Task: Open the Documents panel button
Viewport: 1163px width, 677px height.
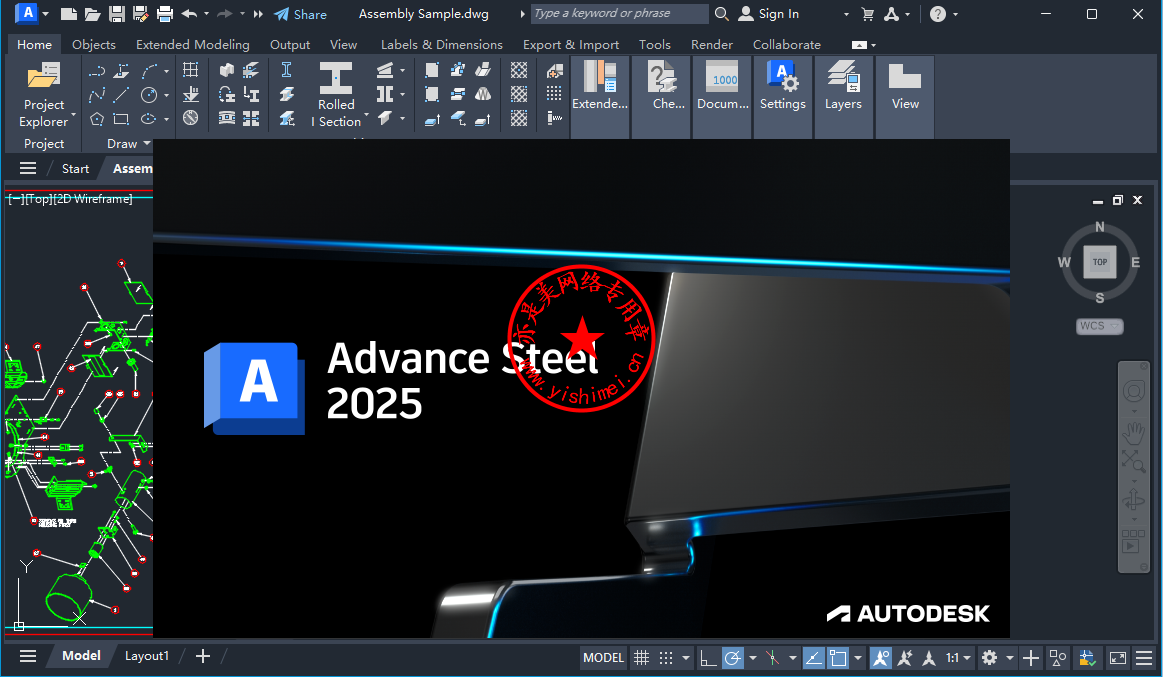Action: [722, 85]
